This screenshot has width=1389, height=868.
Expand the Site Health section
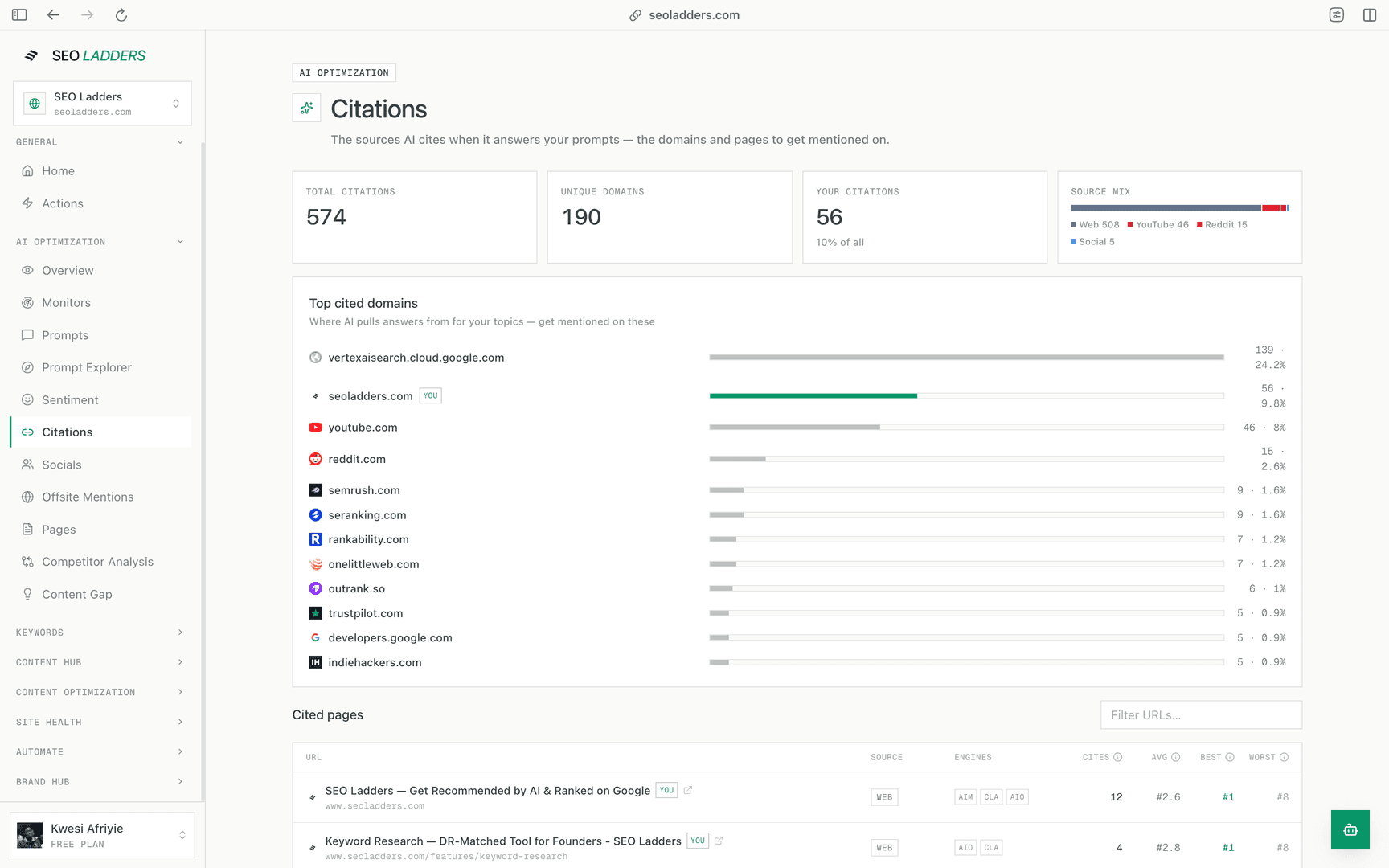100,722
